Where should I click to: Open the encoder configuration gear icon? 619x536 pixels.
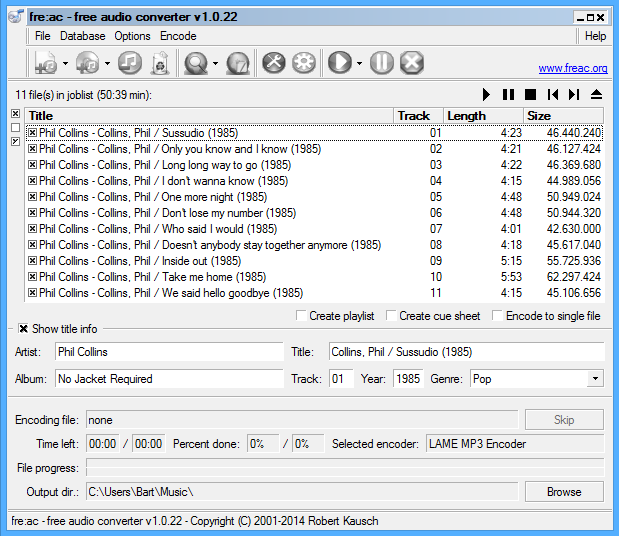(304, 63)
